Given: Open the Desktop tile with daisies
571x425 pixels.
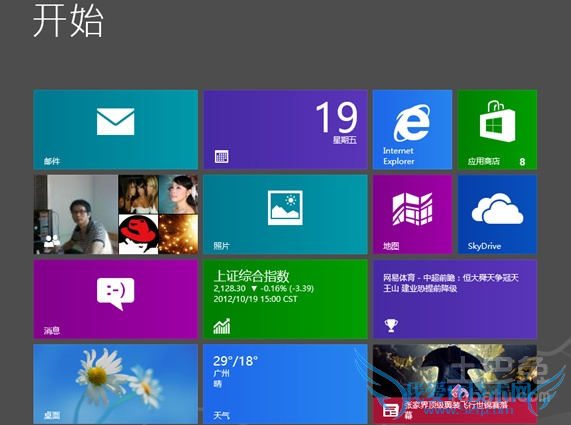Looking at the screenshot, I should tap(115, 384).
